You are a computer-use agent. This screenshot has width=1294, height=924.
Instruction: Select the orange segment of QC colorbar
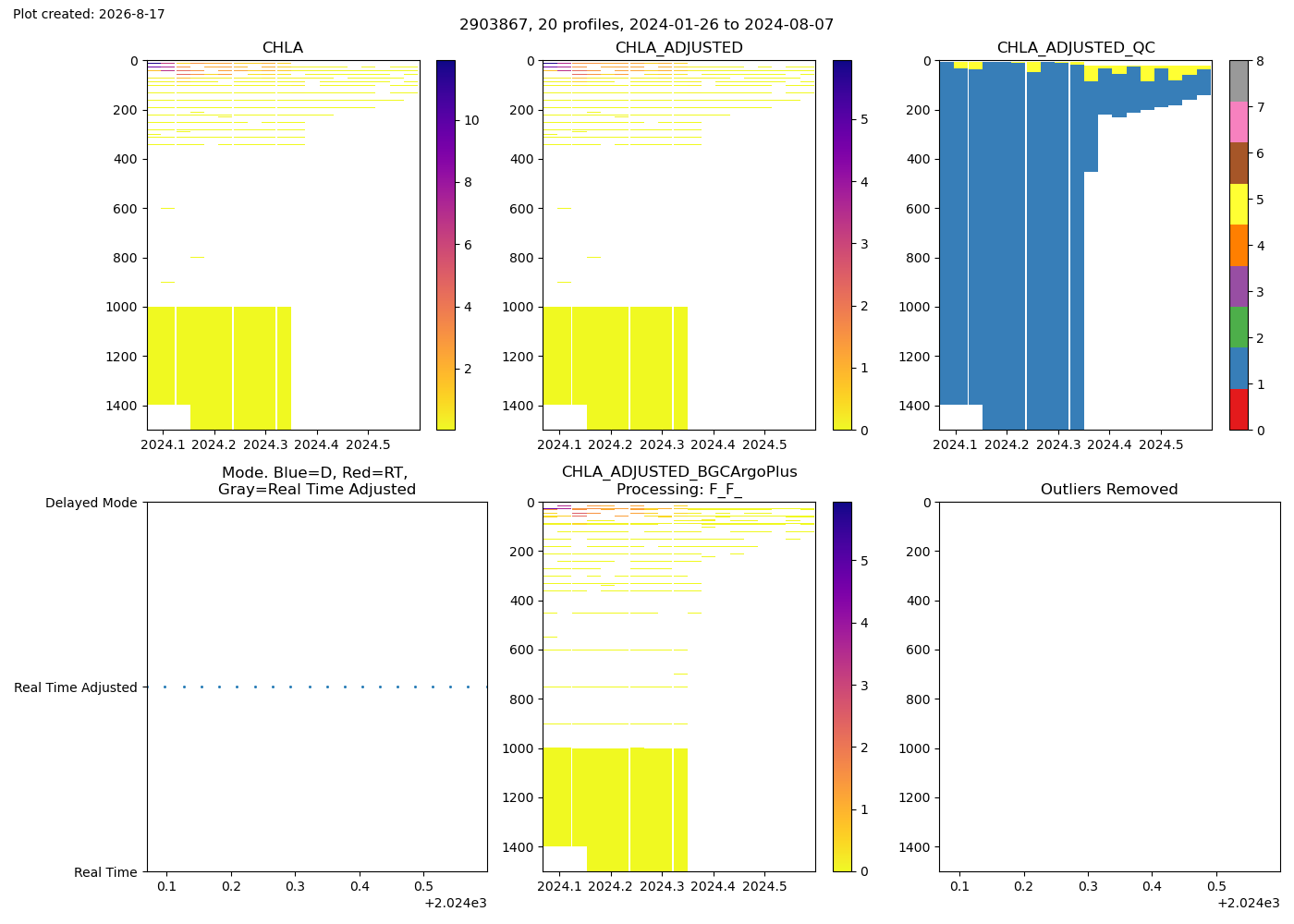coord(1239,246)
